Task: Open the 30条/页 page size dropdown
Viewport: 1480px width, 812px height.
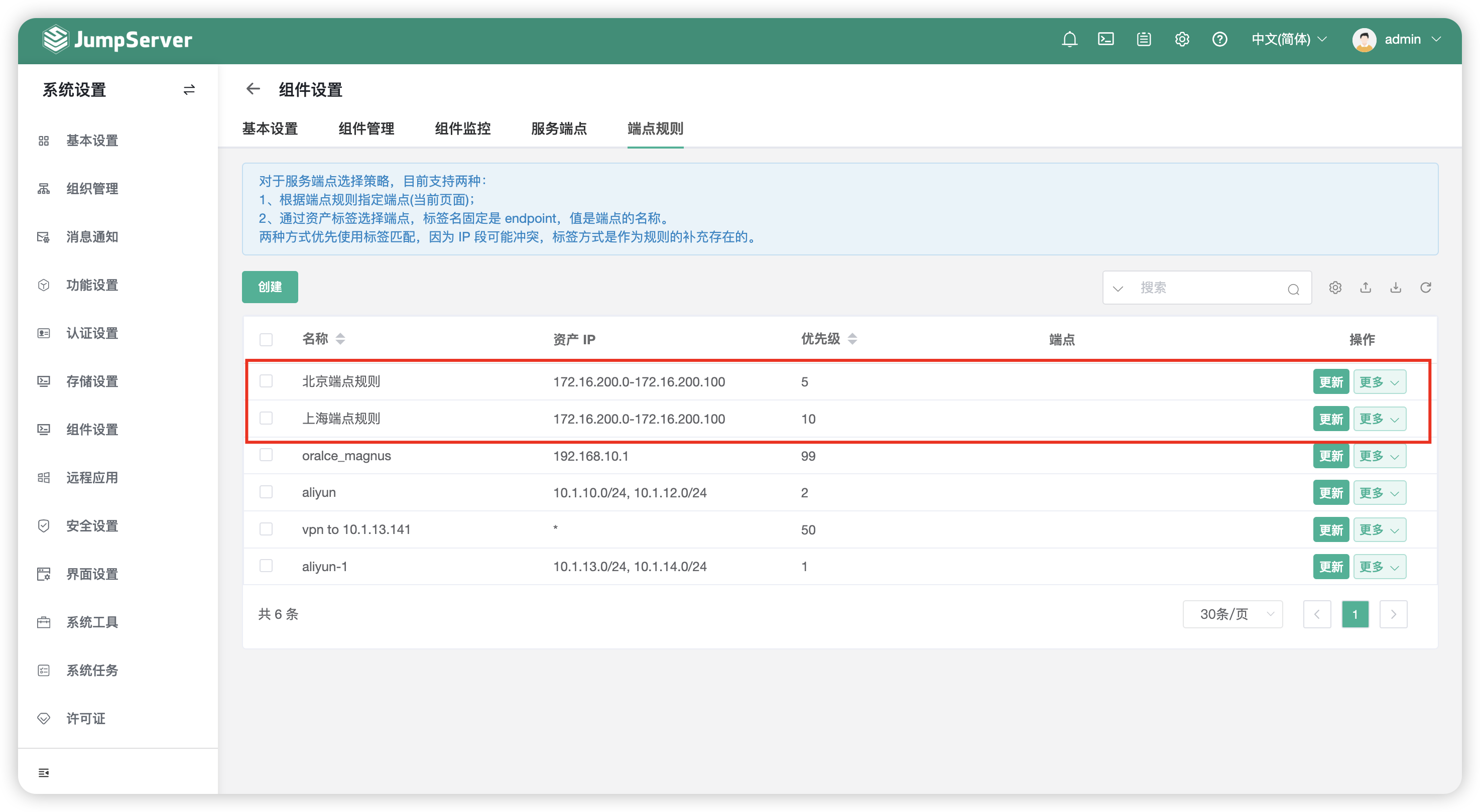Action: (1232, 614)
